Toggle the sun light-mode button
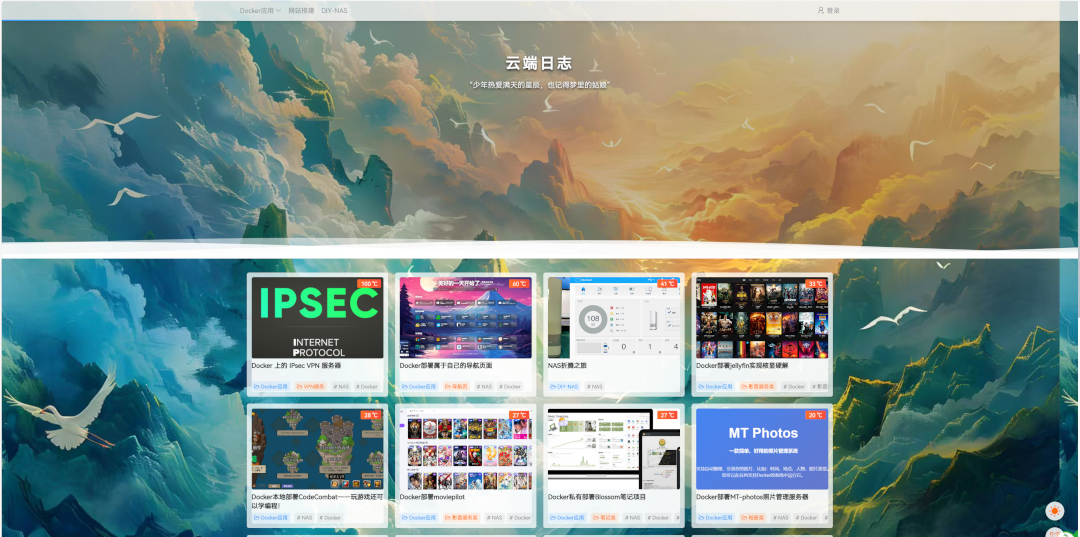The width and height of the screenshot is (1080, 537). [1055, 511]
